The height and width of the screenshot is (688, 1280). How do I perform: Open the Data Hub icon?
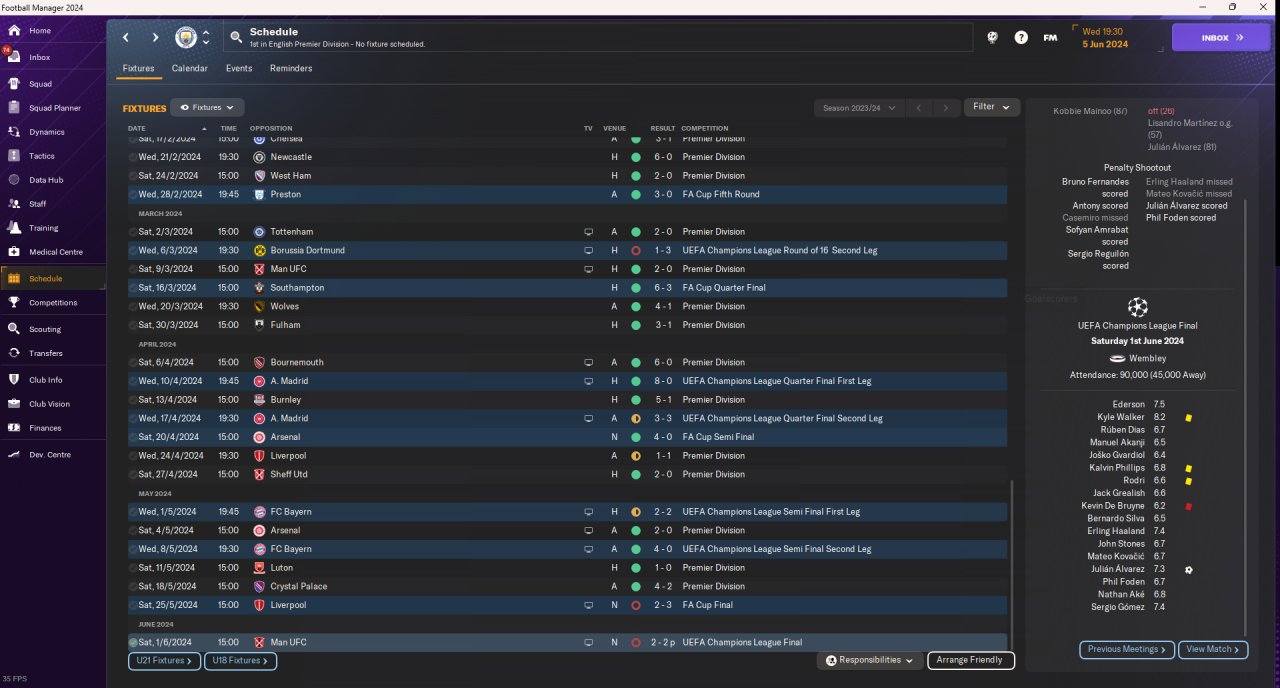point(14,180)
